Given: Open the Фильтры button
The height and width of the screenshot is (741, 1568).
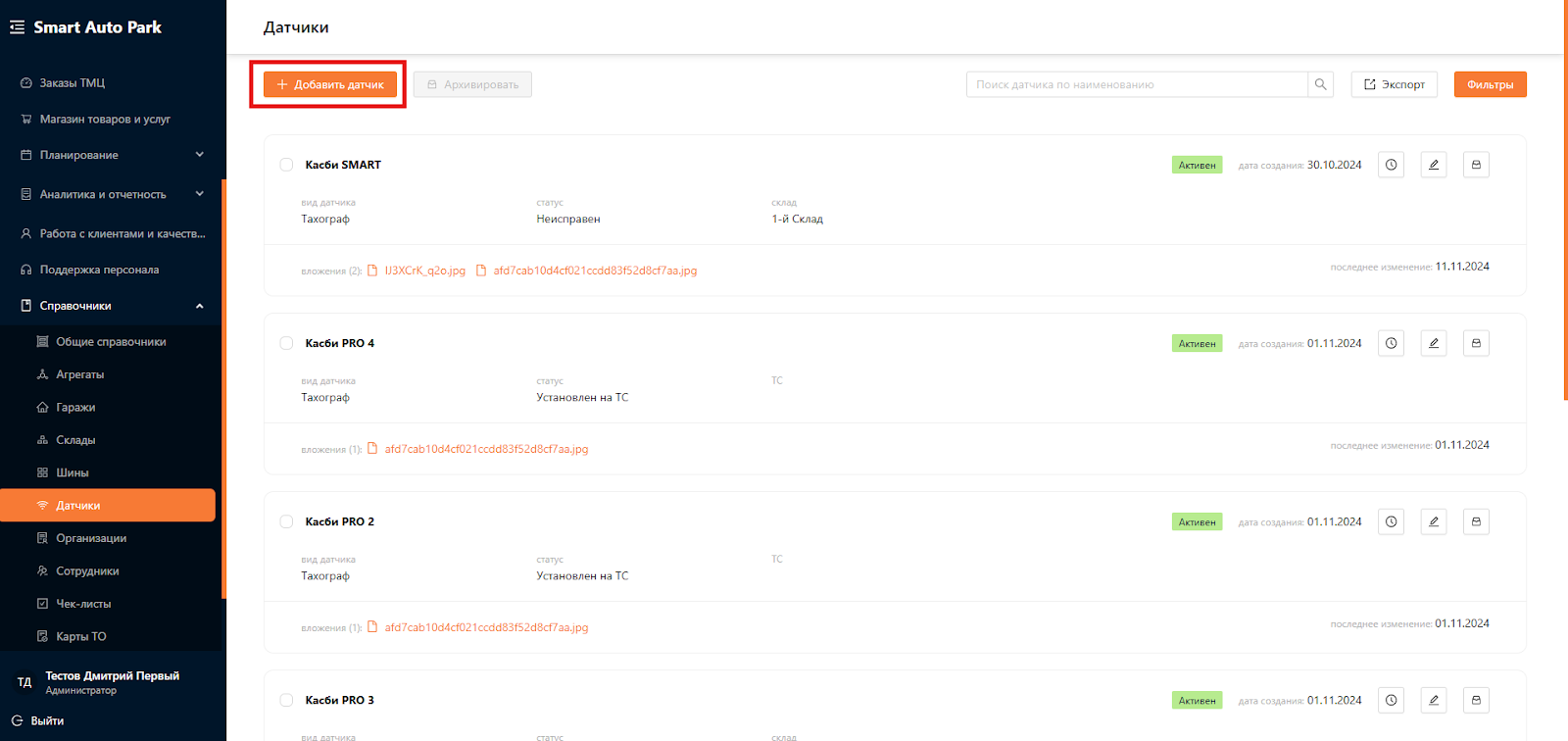Looking at the screenshot, I should coord(1490,84).
